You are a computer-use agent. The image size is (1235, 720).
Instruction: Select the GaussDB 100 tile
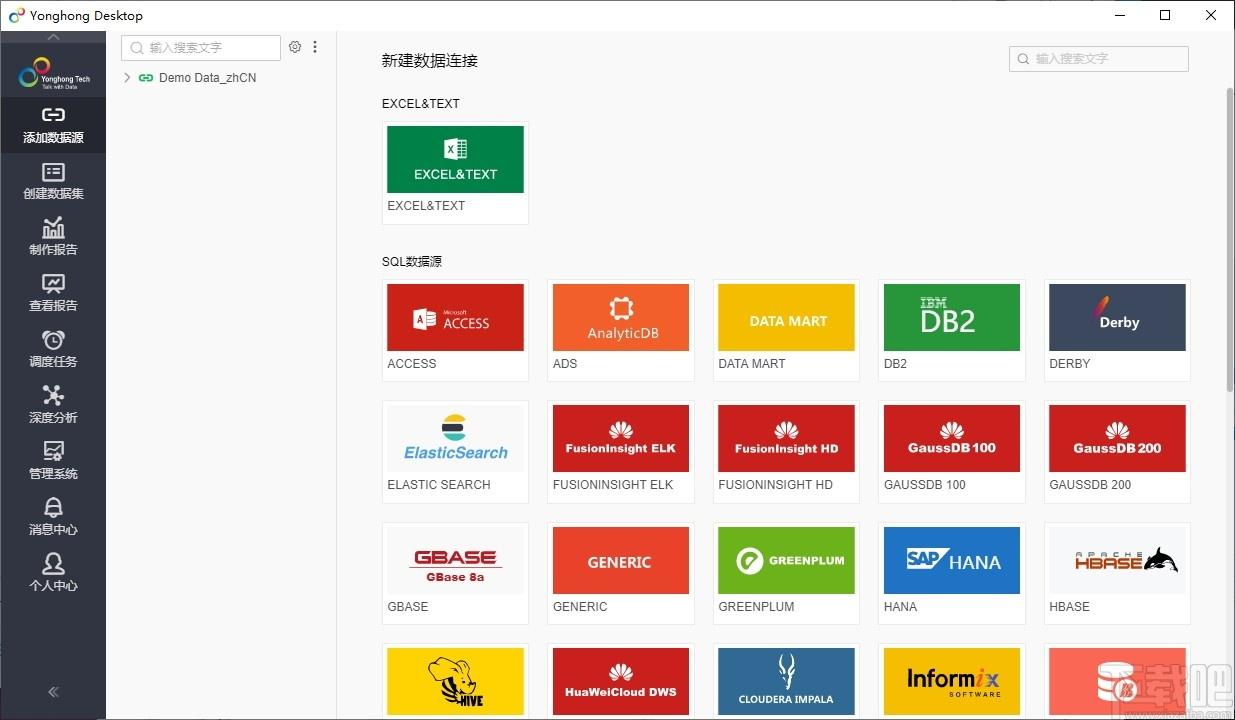coord(952,451)
